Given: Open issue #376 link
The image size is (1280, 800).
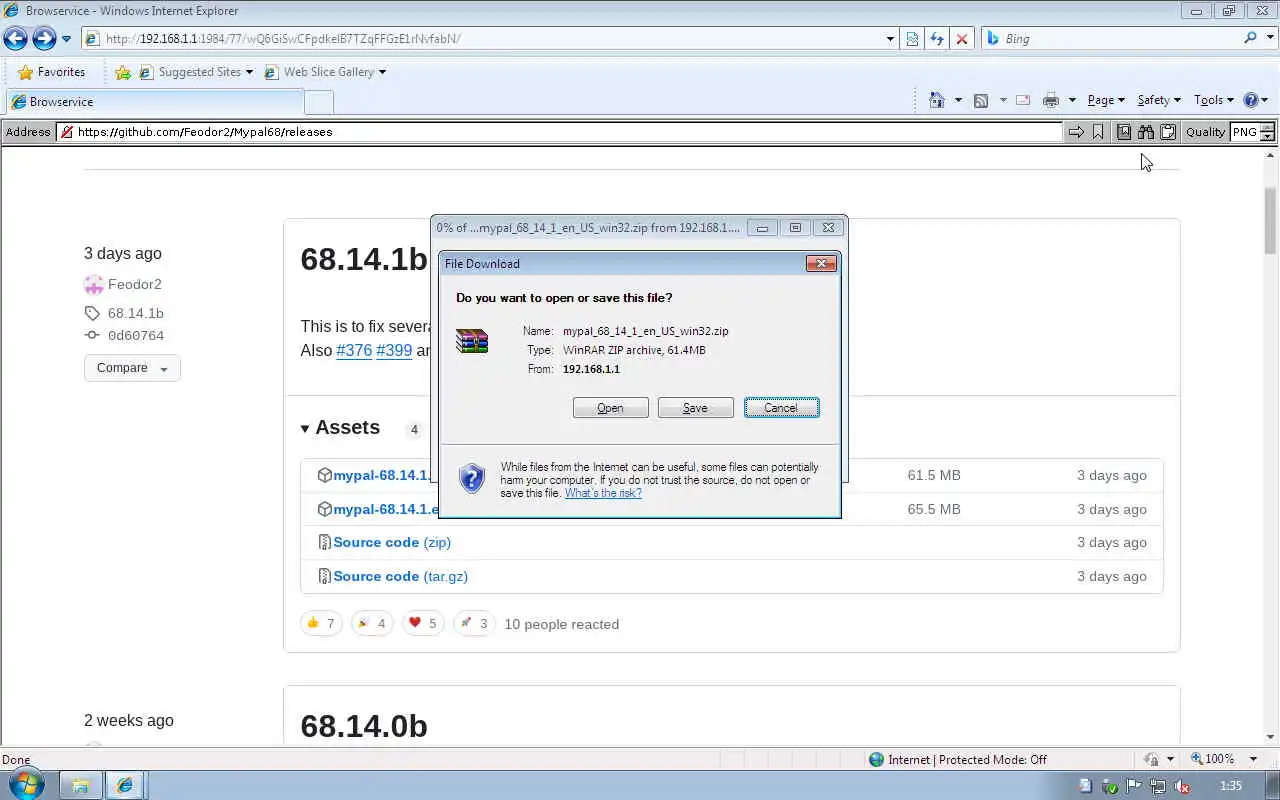Looking at the screenshot, I should tap(354, 351).
